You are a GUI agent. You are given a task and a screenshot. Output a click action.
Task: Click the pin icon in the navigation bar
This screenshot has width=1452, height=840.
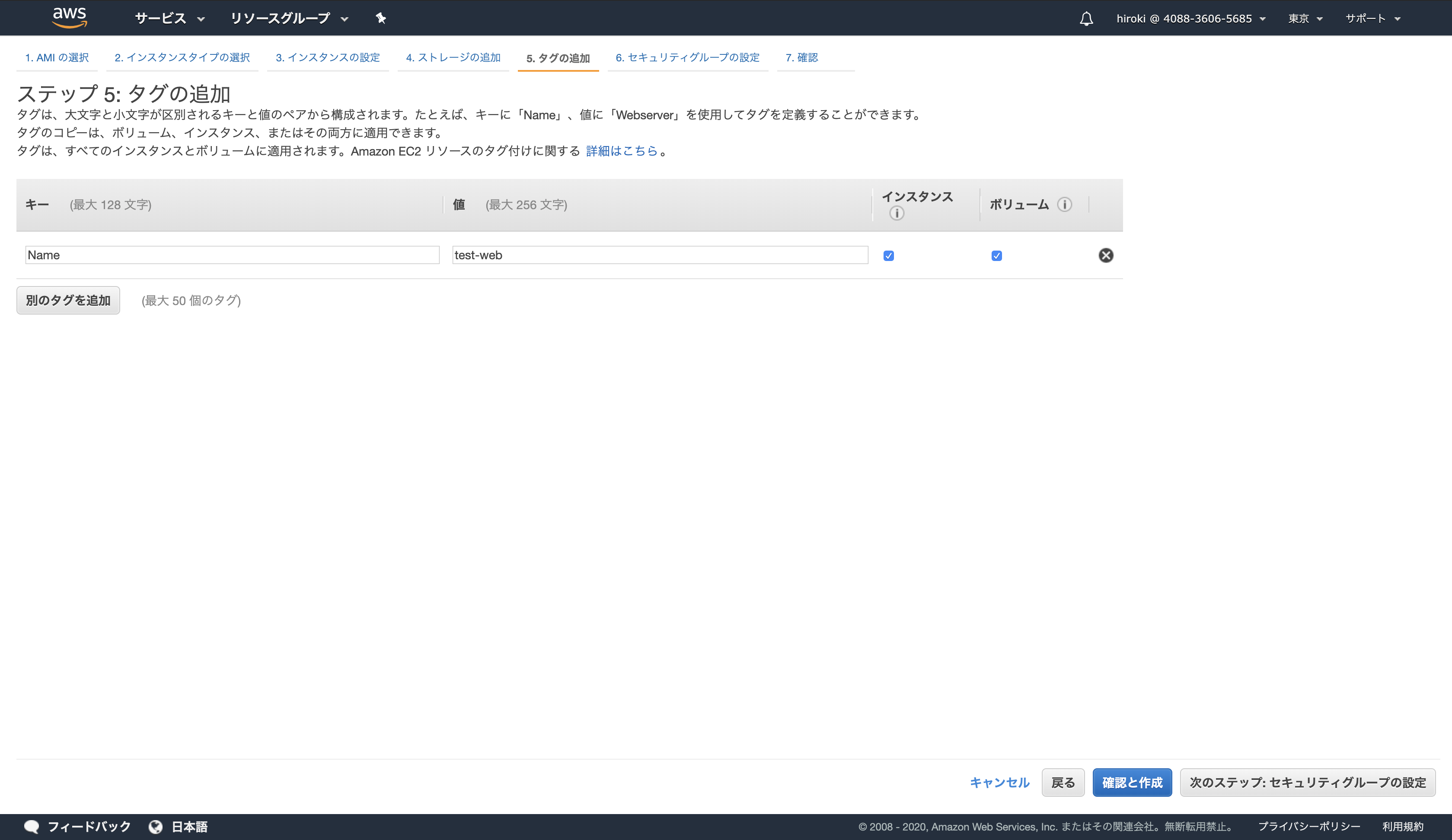(x=380, y=18)
